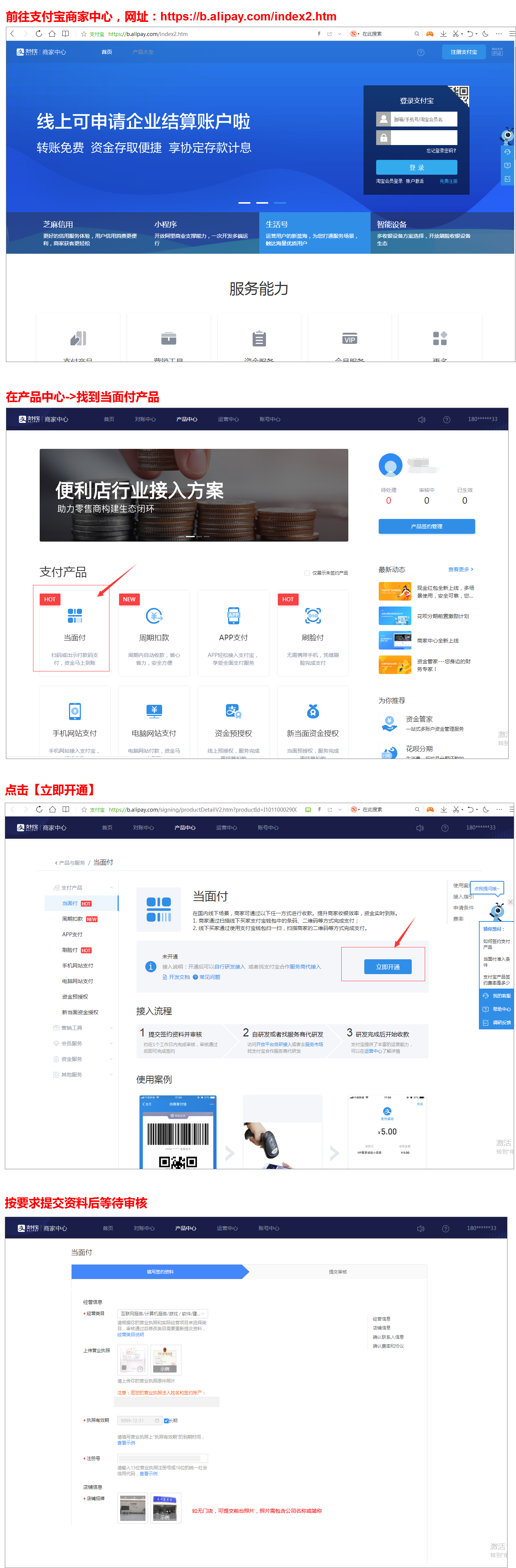516x1568 pixels.
Task: Expand the 营销工具 section in left sidebar
Action: 111,1028
